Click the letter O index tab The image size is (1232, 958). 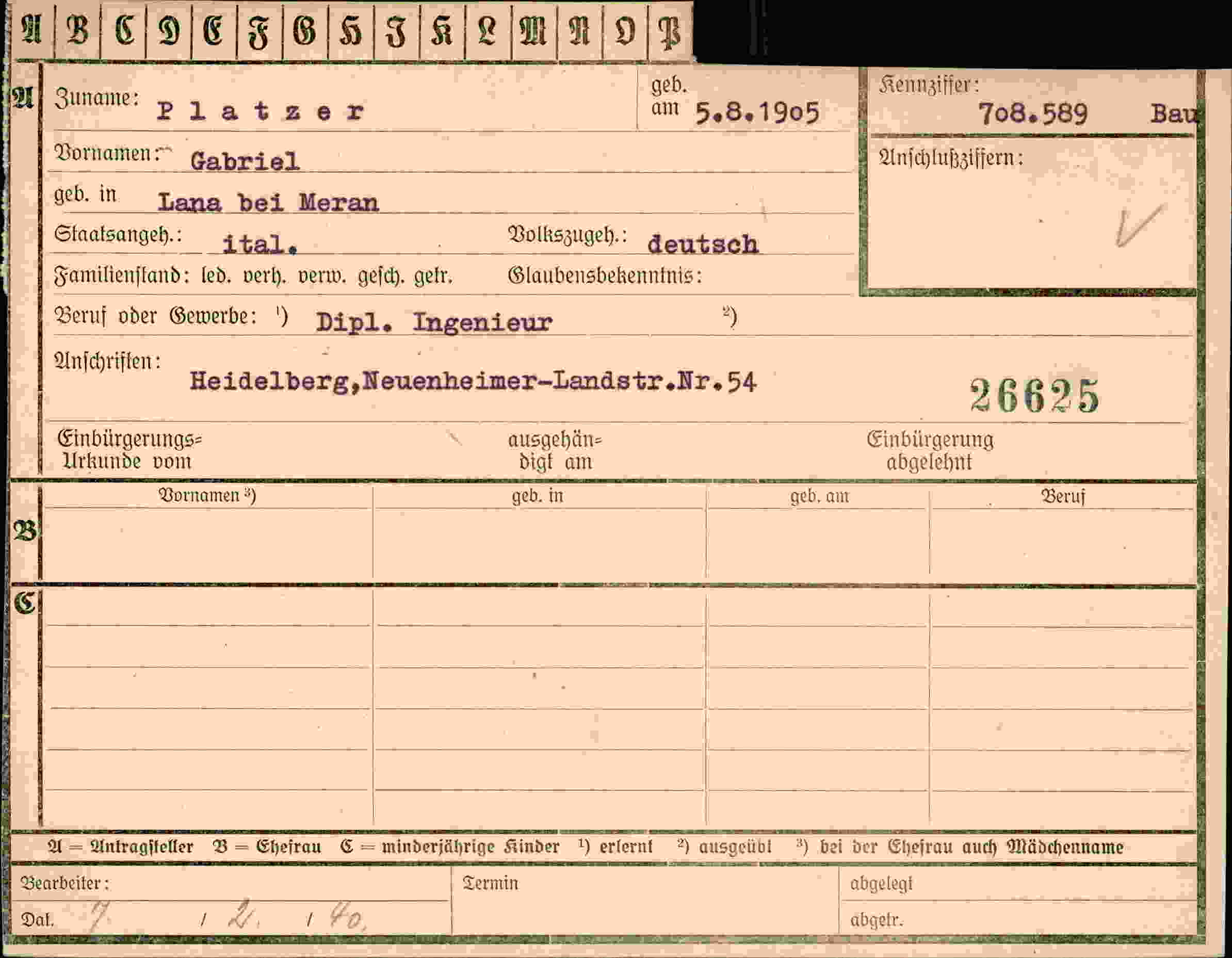pyautogui.click(x=626, y=30)
